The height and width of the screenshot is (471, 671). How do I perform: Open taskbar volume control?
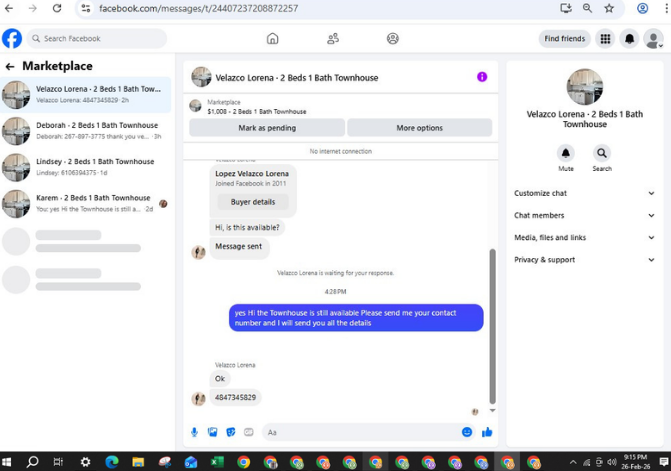pyautogui.click(x=612, y=462)
